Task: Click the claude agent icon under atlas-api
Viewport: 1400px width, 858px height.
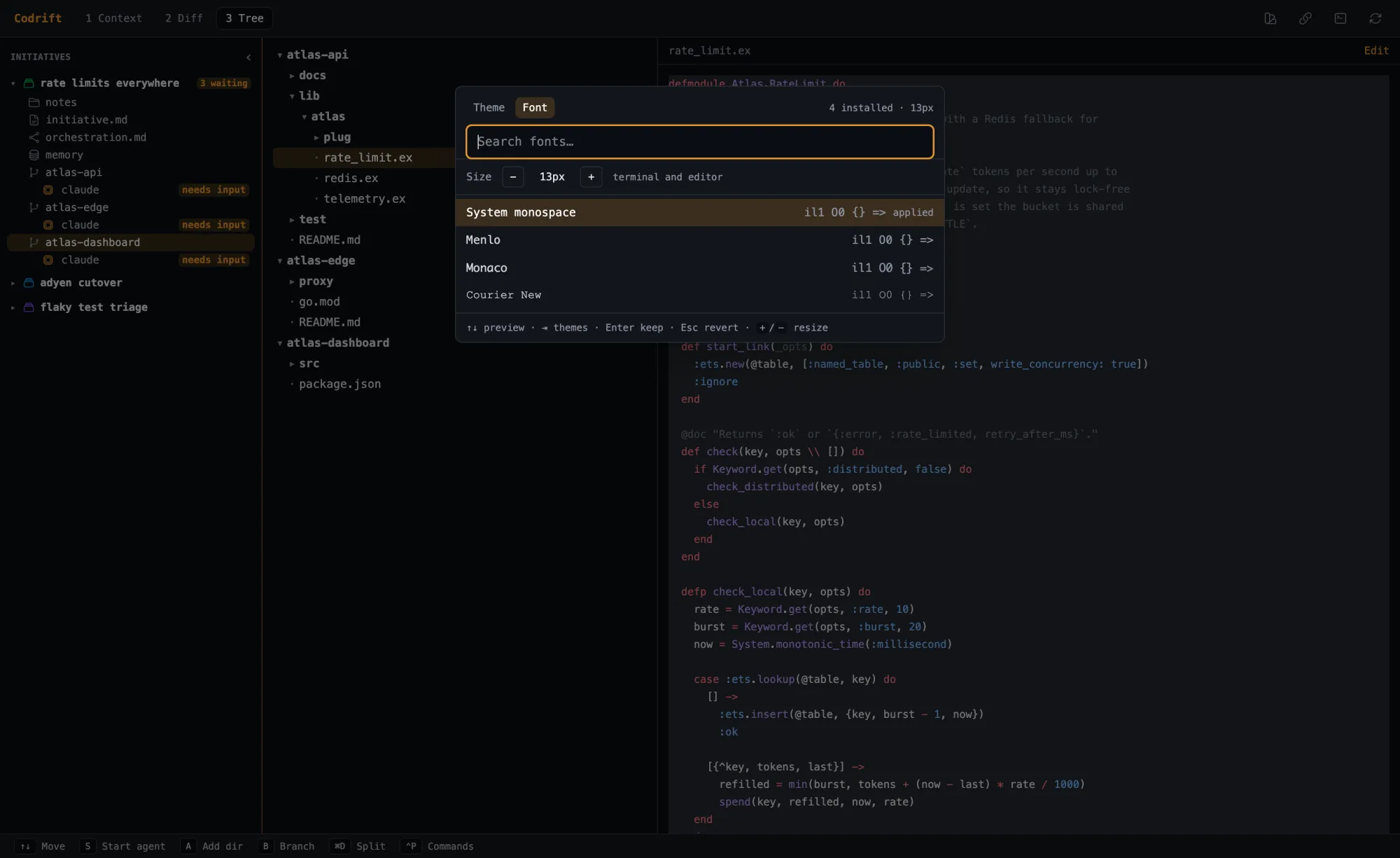Action: 48,190
